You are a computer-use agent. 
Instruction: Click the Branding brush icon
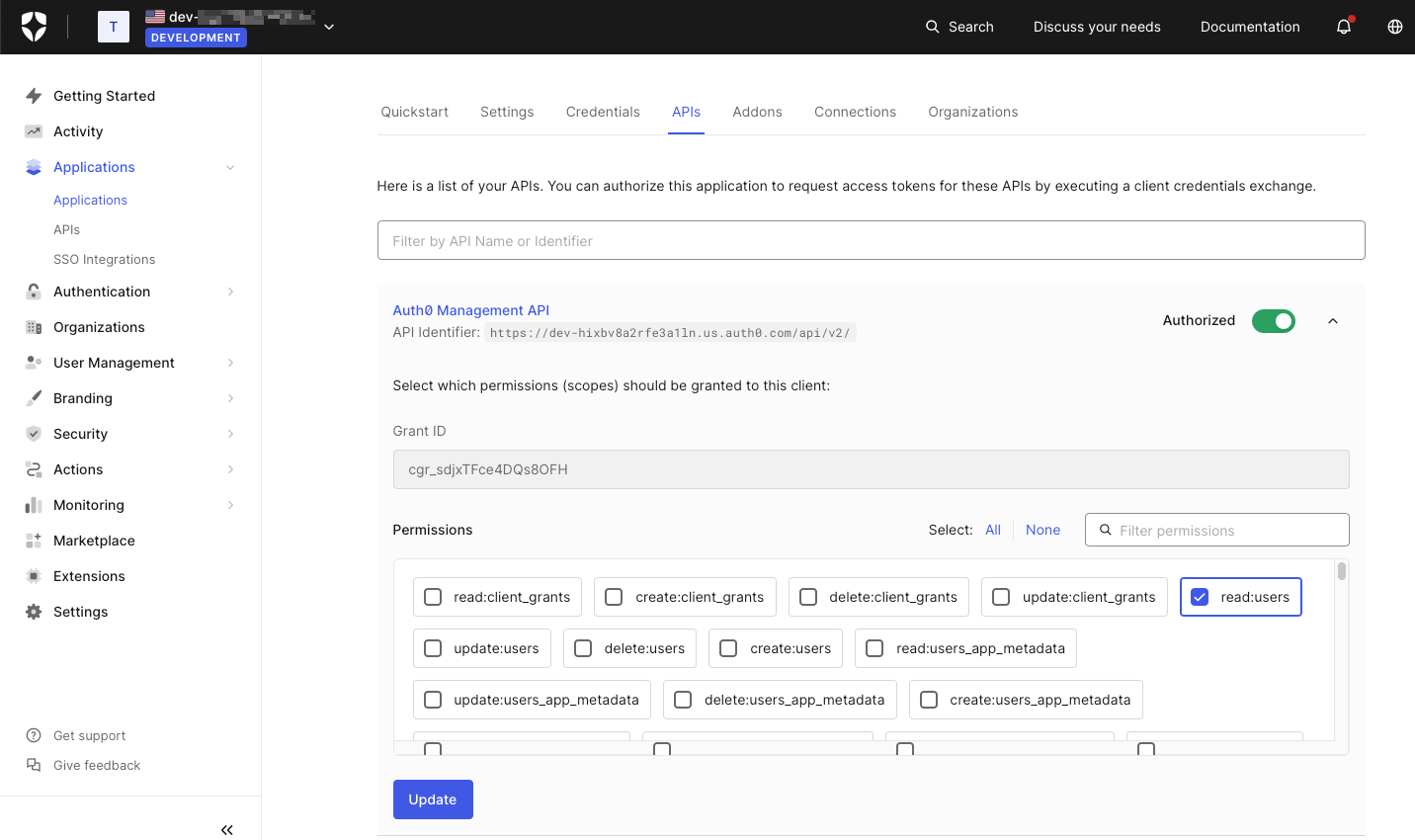click(x=34, y=398)
